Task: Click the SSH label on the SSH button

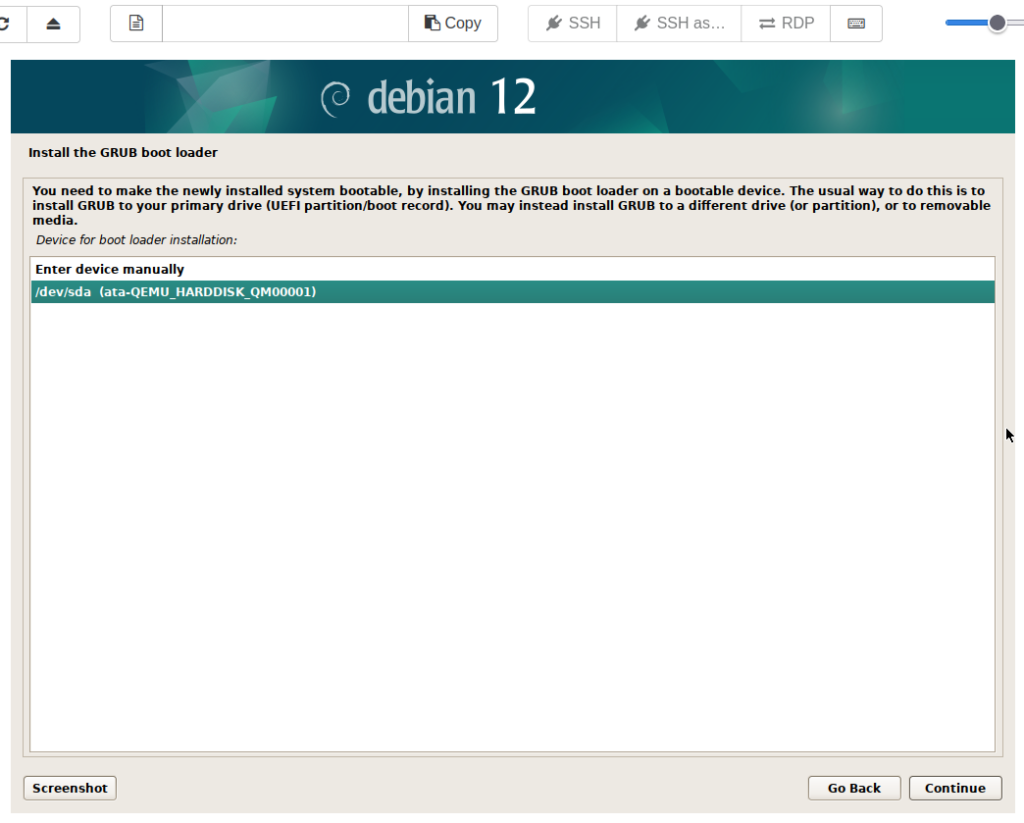Action: (584, 23)
